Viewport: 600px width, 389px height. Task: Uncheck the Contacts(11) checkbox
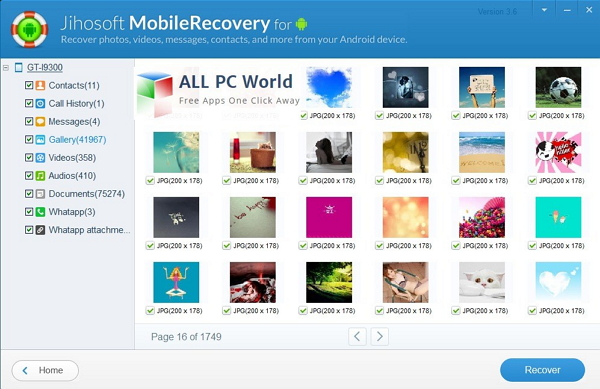click(29, 85)
